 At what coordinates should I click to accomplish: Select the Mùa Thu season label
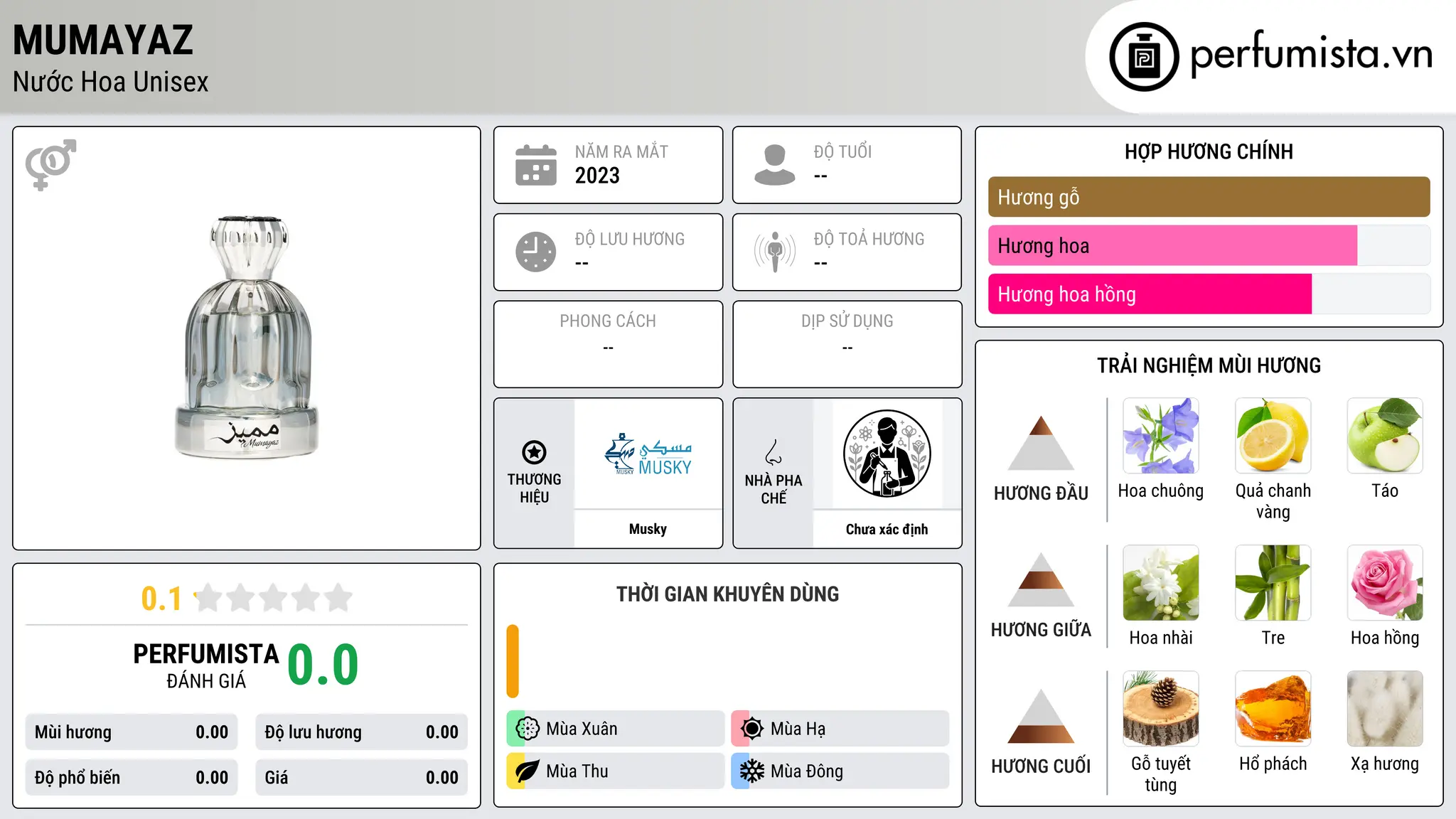(577, 771)
